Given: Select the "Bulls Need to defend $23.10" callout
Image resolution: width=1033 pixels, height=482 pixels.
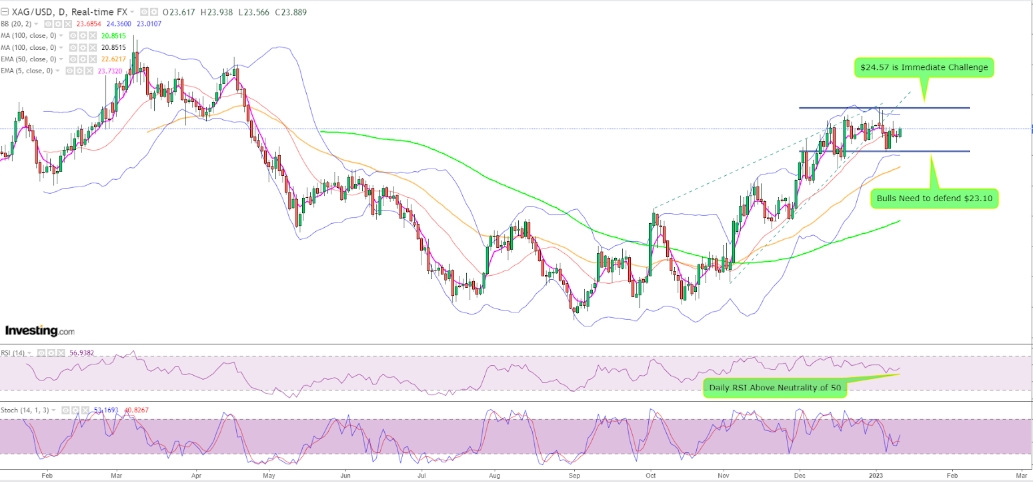Looking at the screenshot, I should pos(932,199).
